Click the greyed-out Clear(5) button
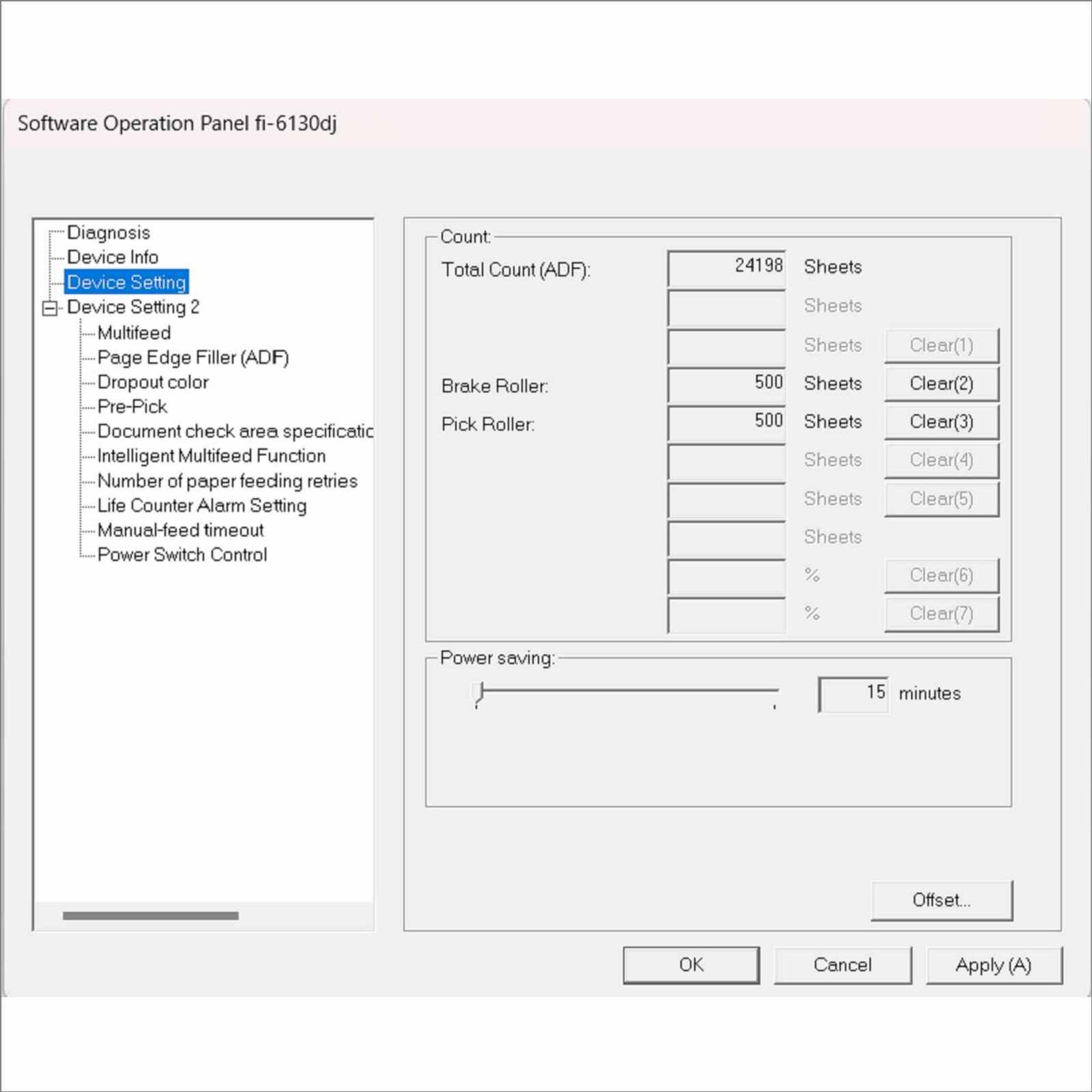Image resolution: width=1092 pixels, height=1092 pixels. [x=942, y=499]
